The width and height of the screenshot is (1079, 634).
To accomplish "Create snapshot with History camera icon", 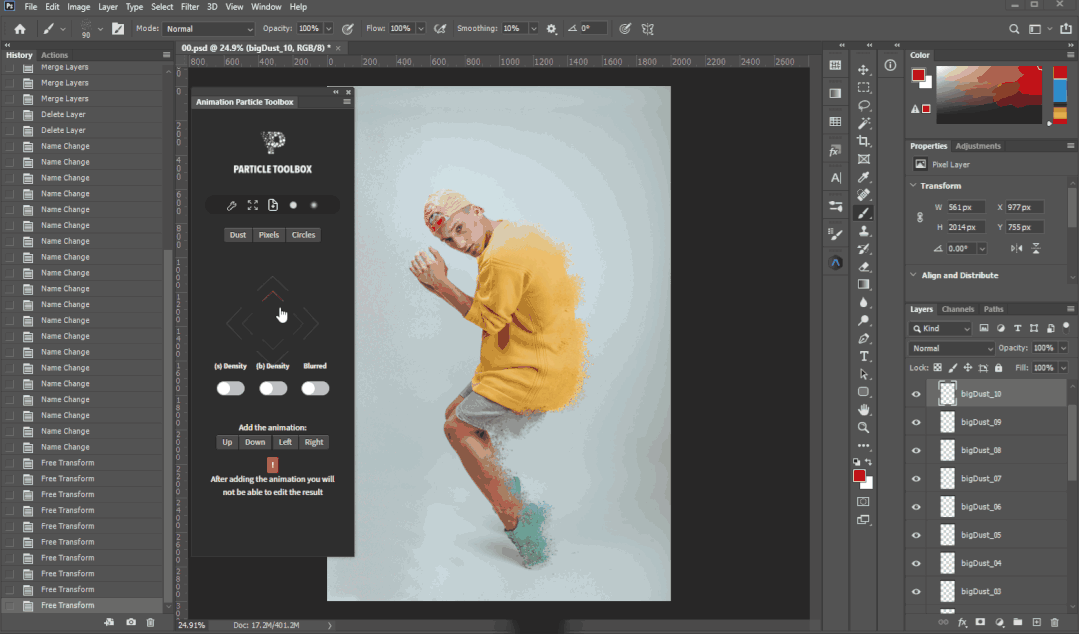I will click(131, 622).
